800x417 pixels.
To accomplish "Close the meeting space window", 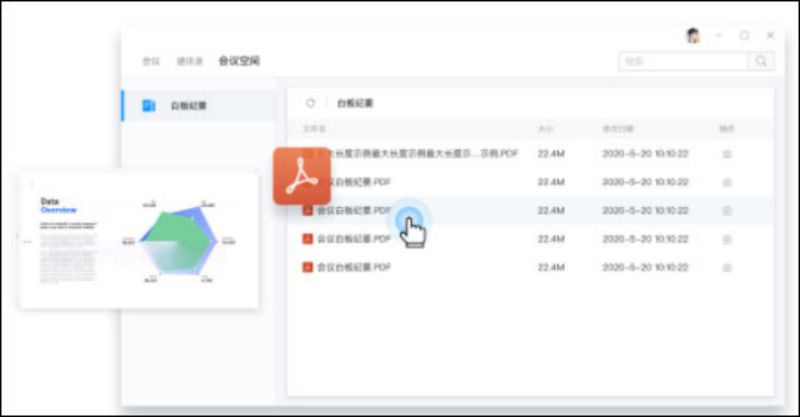I will point(770,35).
